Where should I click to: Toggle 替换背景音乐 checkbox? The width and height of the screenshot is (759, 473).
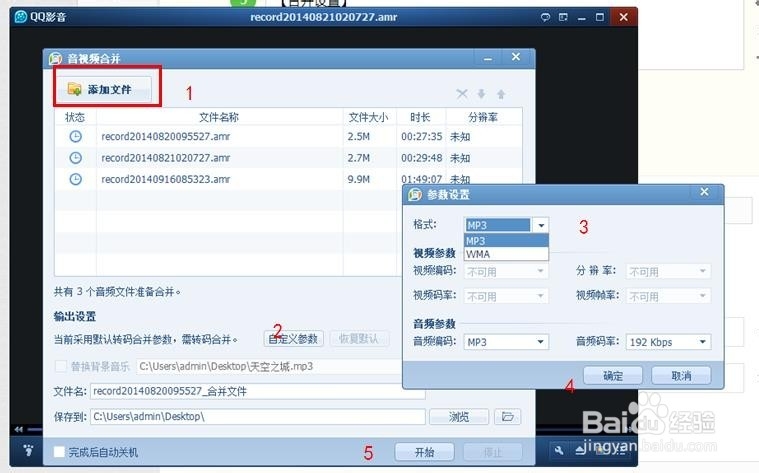click(x=61, y=366)
